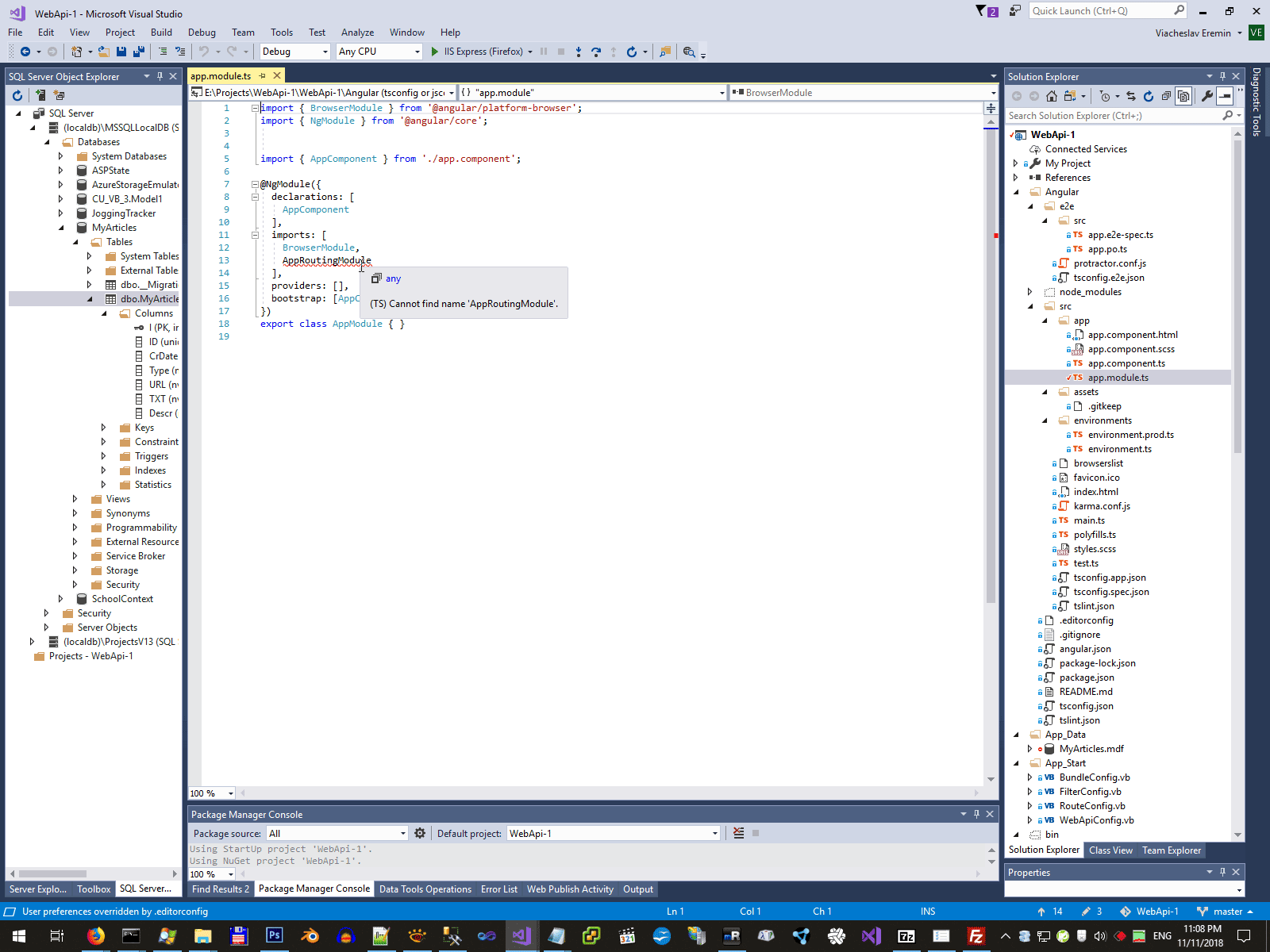Open FileZilla from the taskbar
Image resolution: width=1270 pixels, height=952 pixels.
(x=976, y=936)
